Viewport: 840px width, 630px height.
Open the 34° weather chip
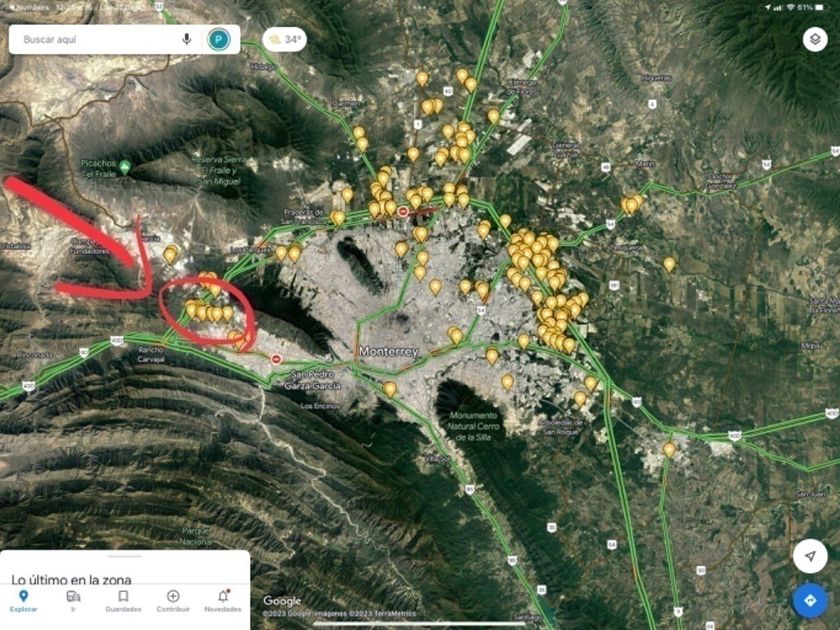tap(284, 39)
